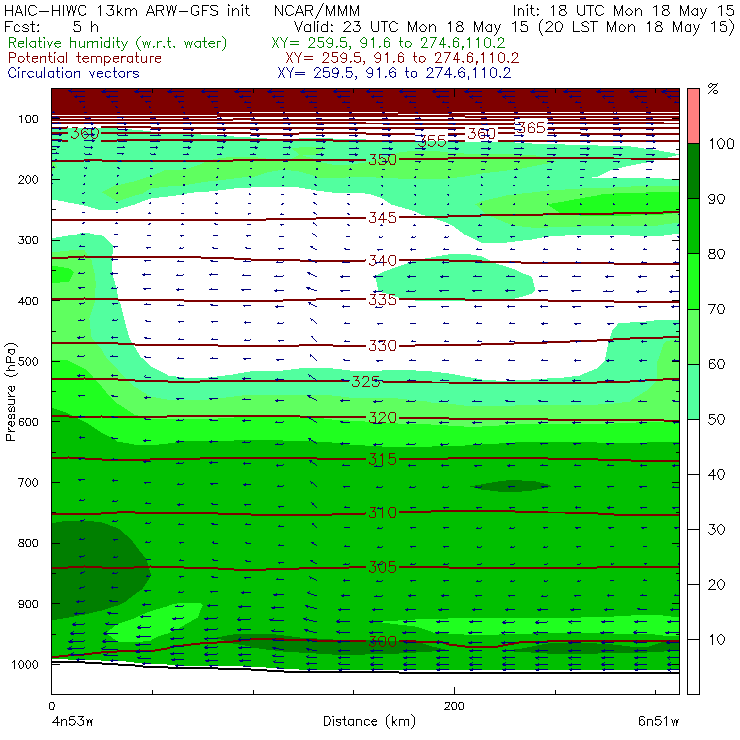The width and height of the screenshot is (740, 740).
Task: Click the "Distance (km)" axis title
Action: 369,721
